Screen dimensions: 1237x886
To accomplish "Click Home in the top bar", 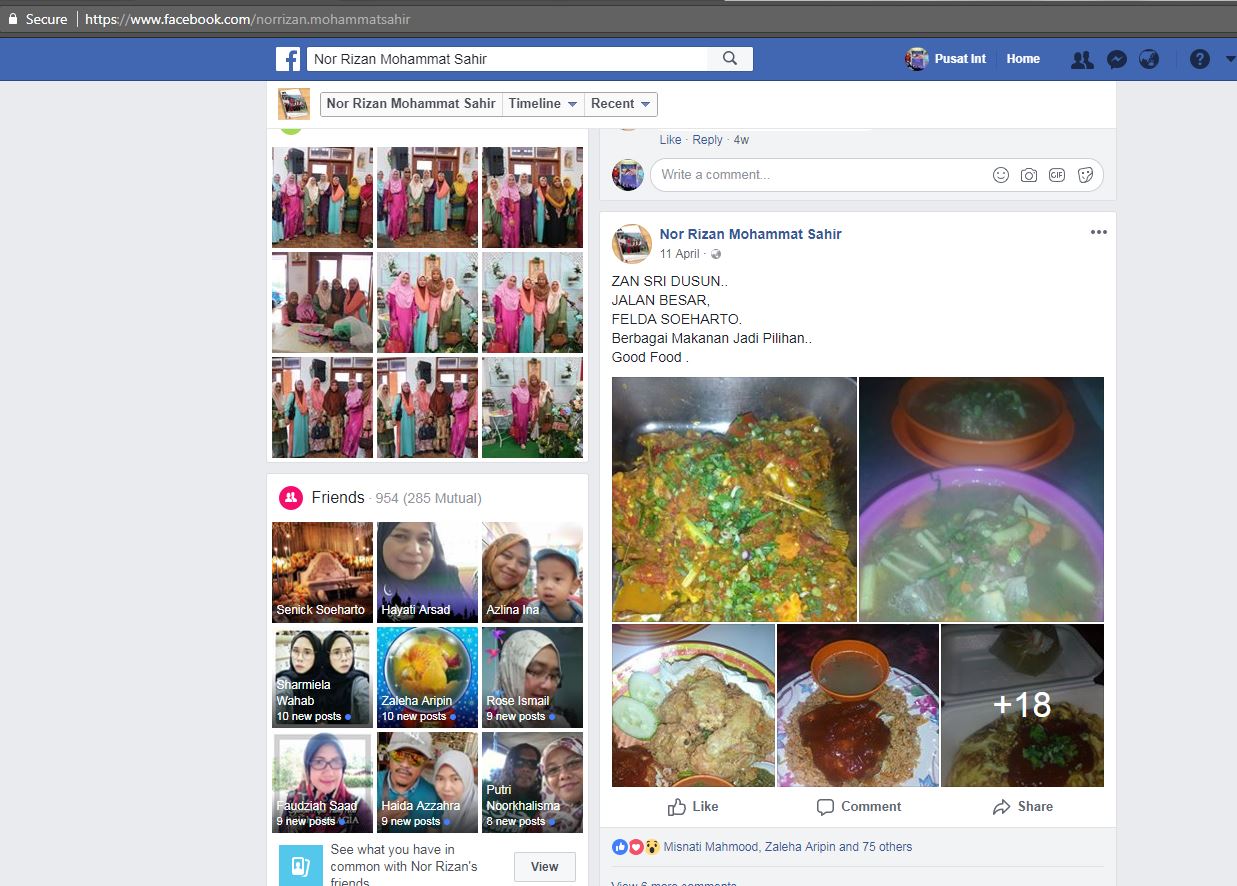I will pyautogui.click(x=1023, y=59).
